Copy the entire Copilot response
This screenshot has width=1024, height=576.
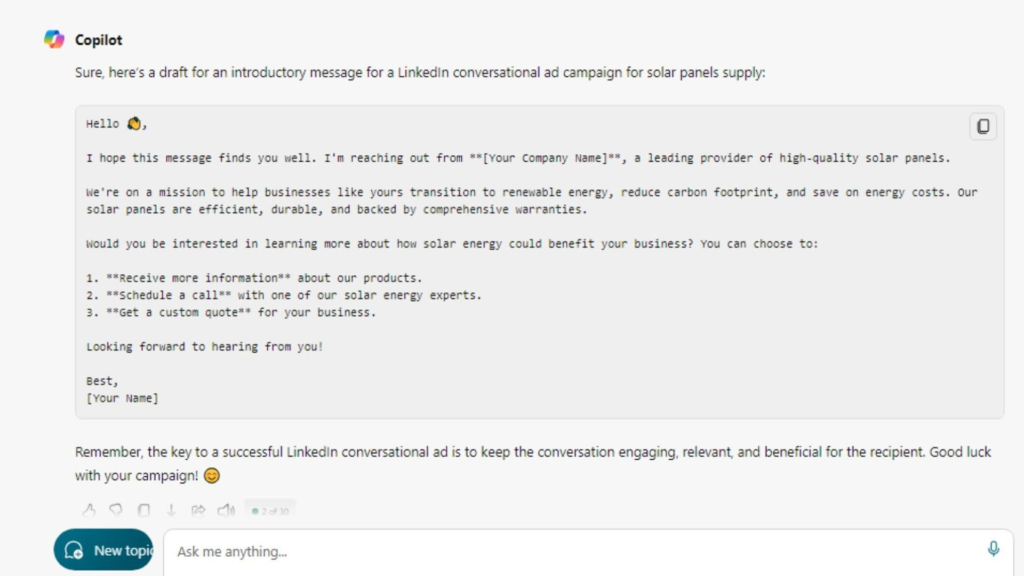(144, 510)
